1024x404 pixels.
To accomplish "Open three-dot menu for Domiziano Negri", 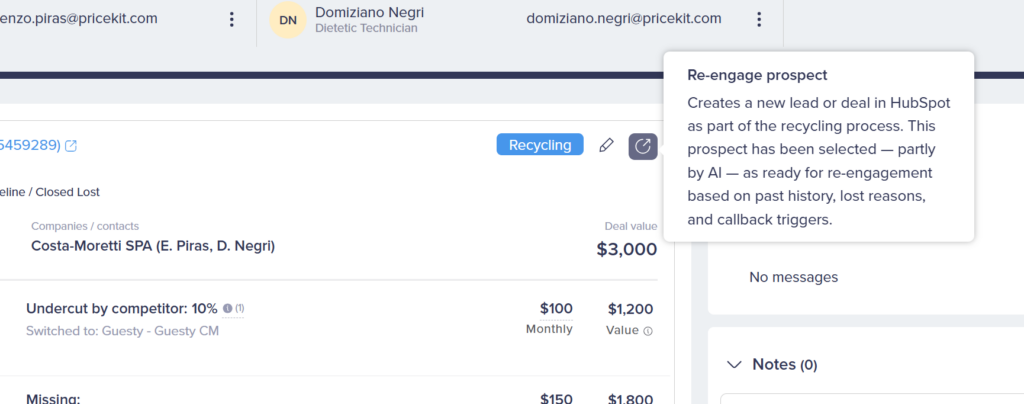I will (x=759, y=19).
